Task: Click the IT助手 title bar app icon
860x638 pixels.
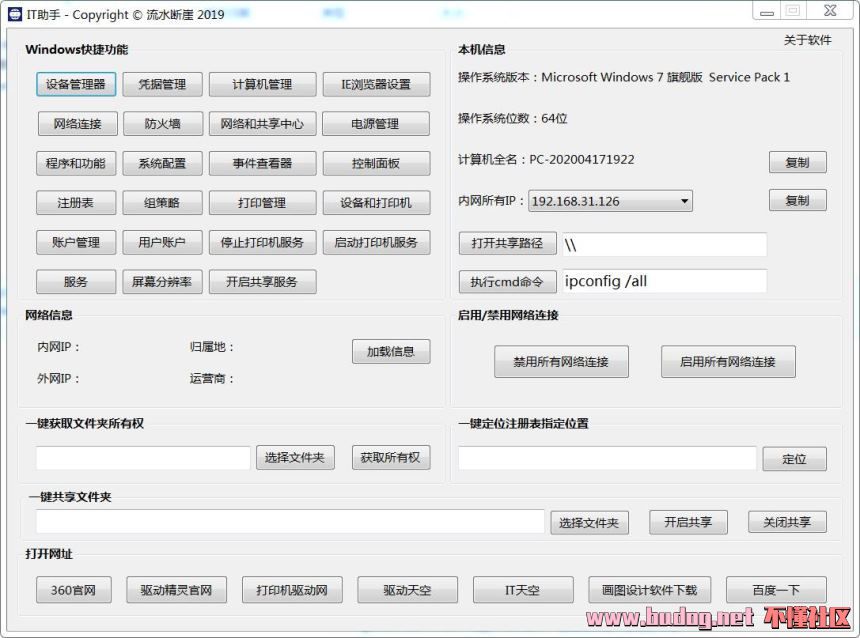Action: tap(15, 14)
